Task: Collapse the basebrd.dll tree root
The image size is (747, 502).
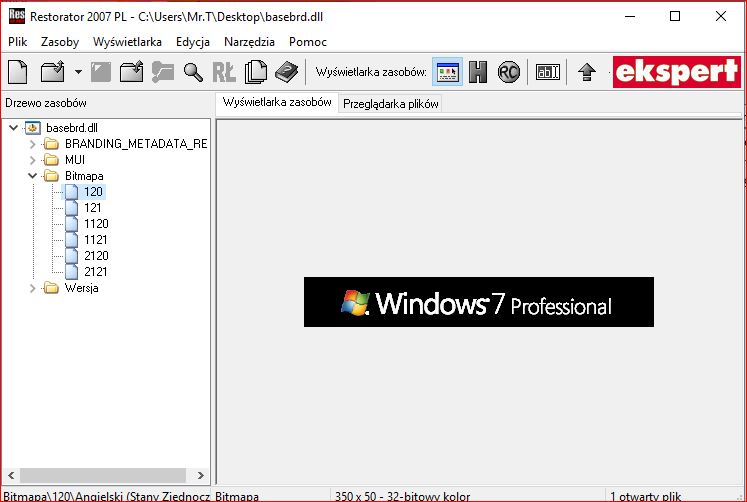Action: pyautogui.click(x=14, y=128)
